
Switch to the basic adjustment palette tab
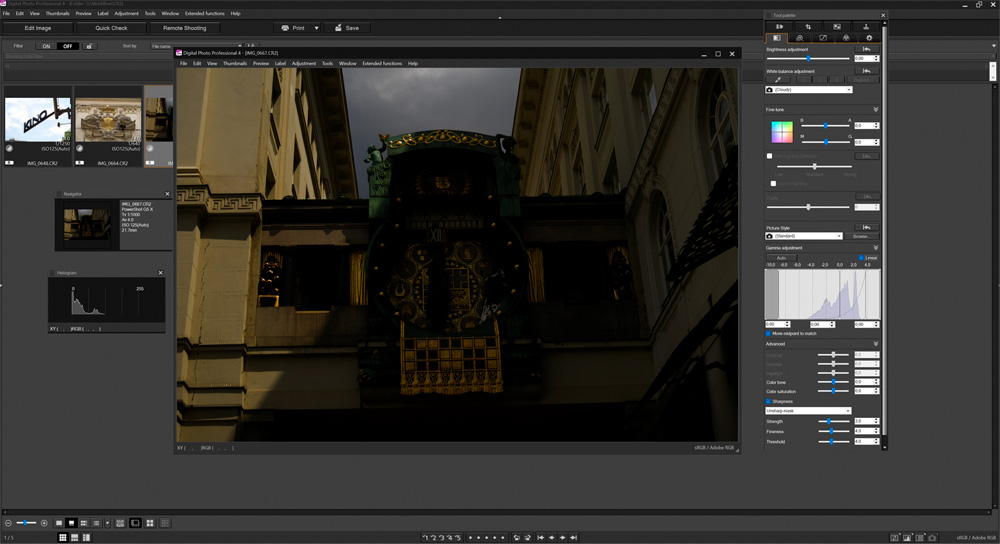(776, 38)
